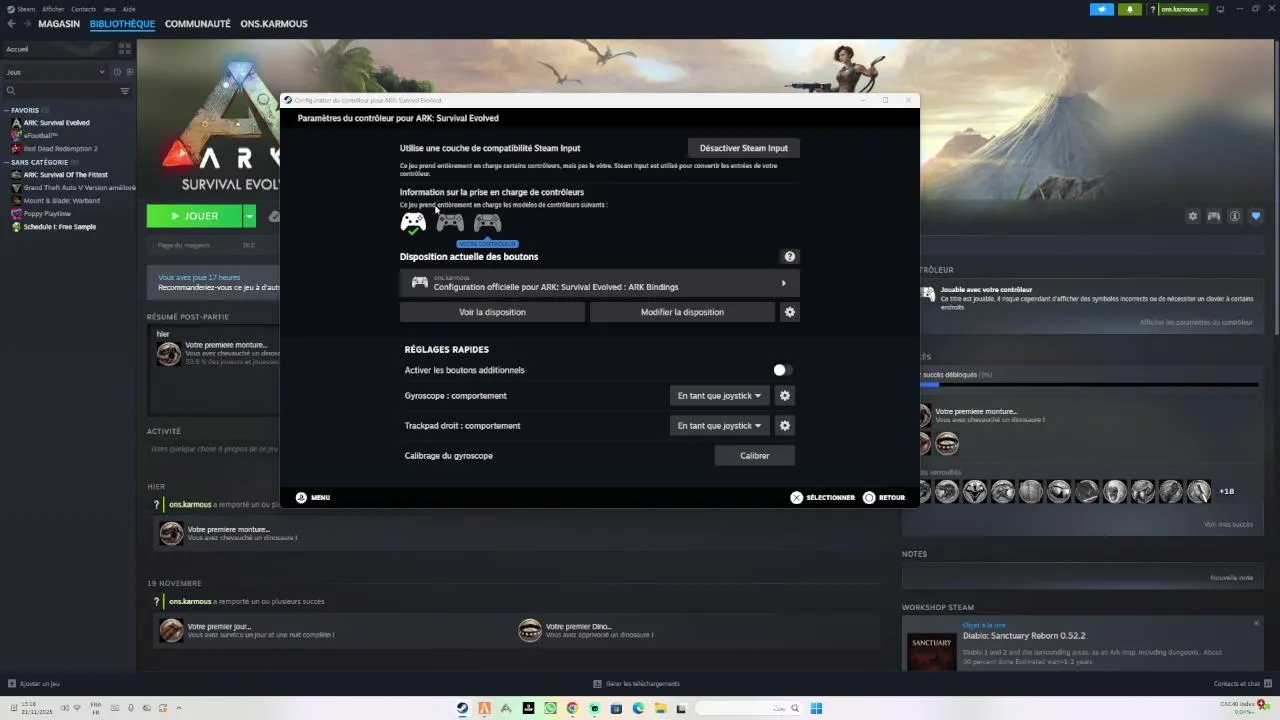Screen dimensions: 1280x720
Task: Open layout settings gear beside Modifier la disposition
Action: (790, 312)
